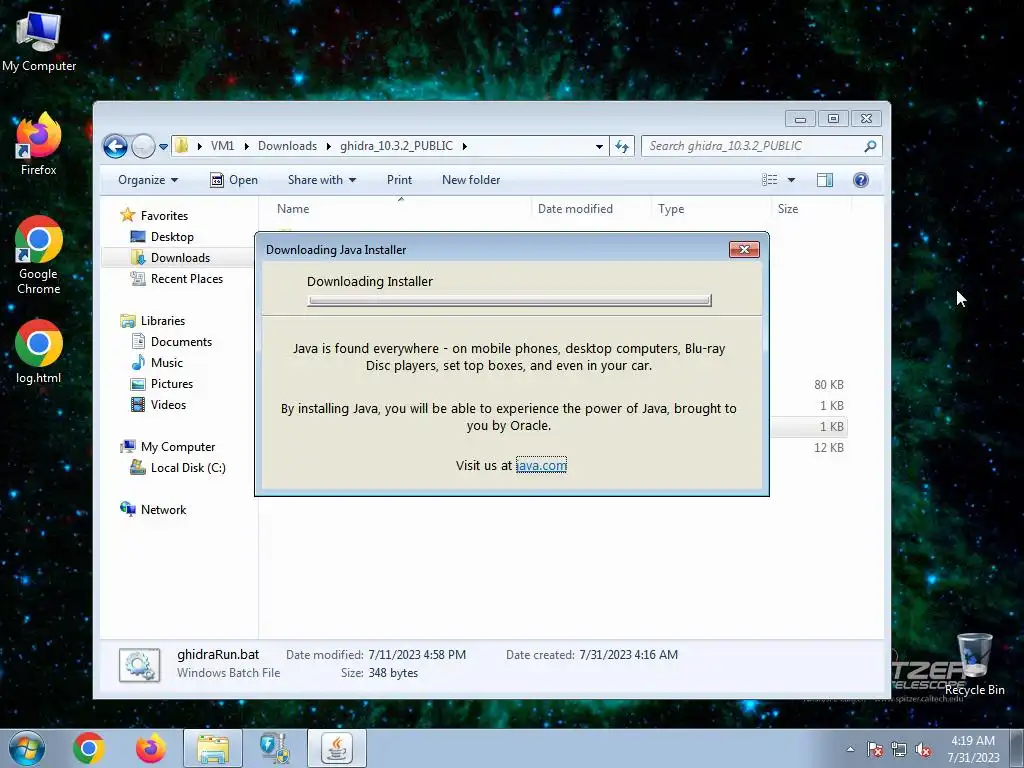1024x768 pixels.
Task: Open Firefox from taskbar
Action: [150, 748]
